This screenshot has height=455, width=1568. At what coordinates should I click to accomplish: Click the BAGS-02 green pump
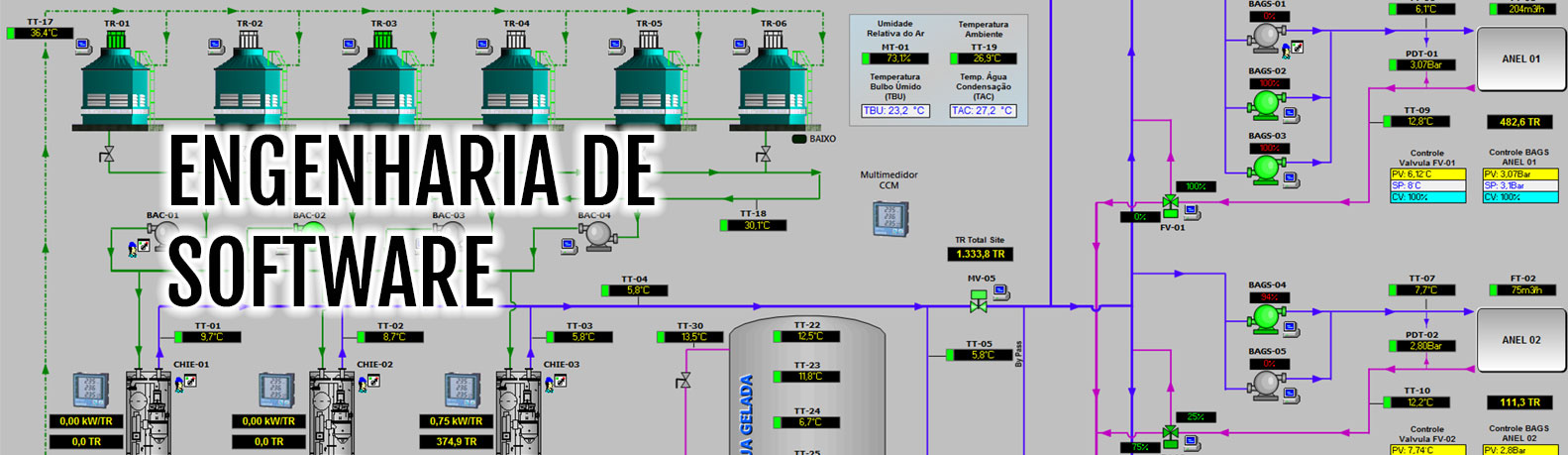pyautogui.click(x=1265, y=102)
